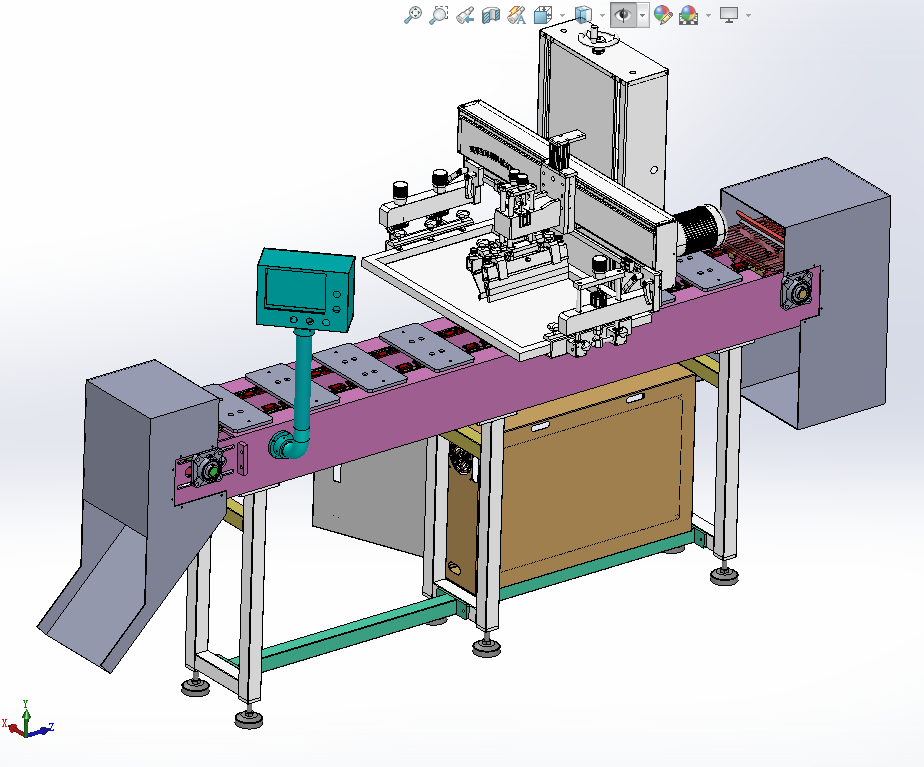Open View Settings monitor icon
Image resolution: width=924 pixels, height=767 pixels.
729,15
